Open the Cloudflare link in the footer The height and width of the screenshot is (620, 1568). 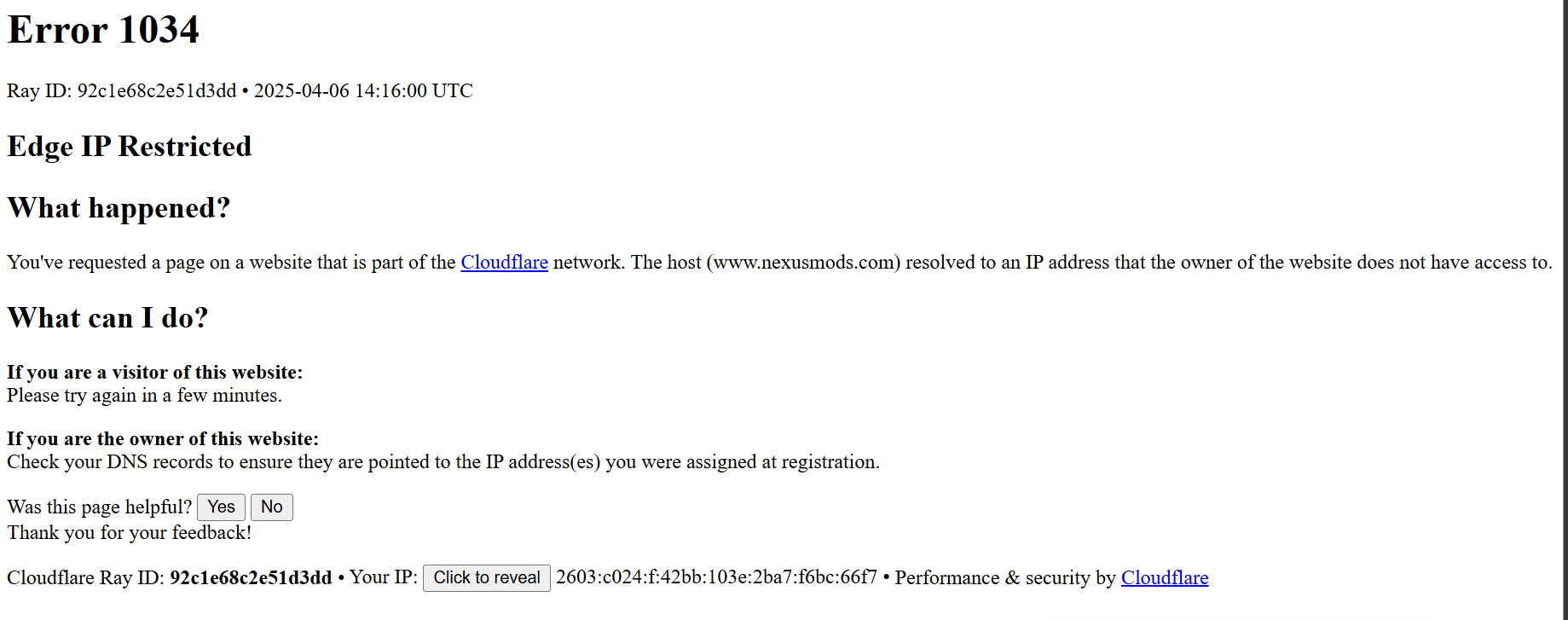tap(1164, 578)
